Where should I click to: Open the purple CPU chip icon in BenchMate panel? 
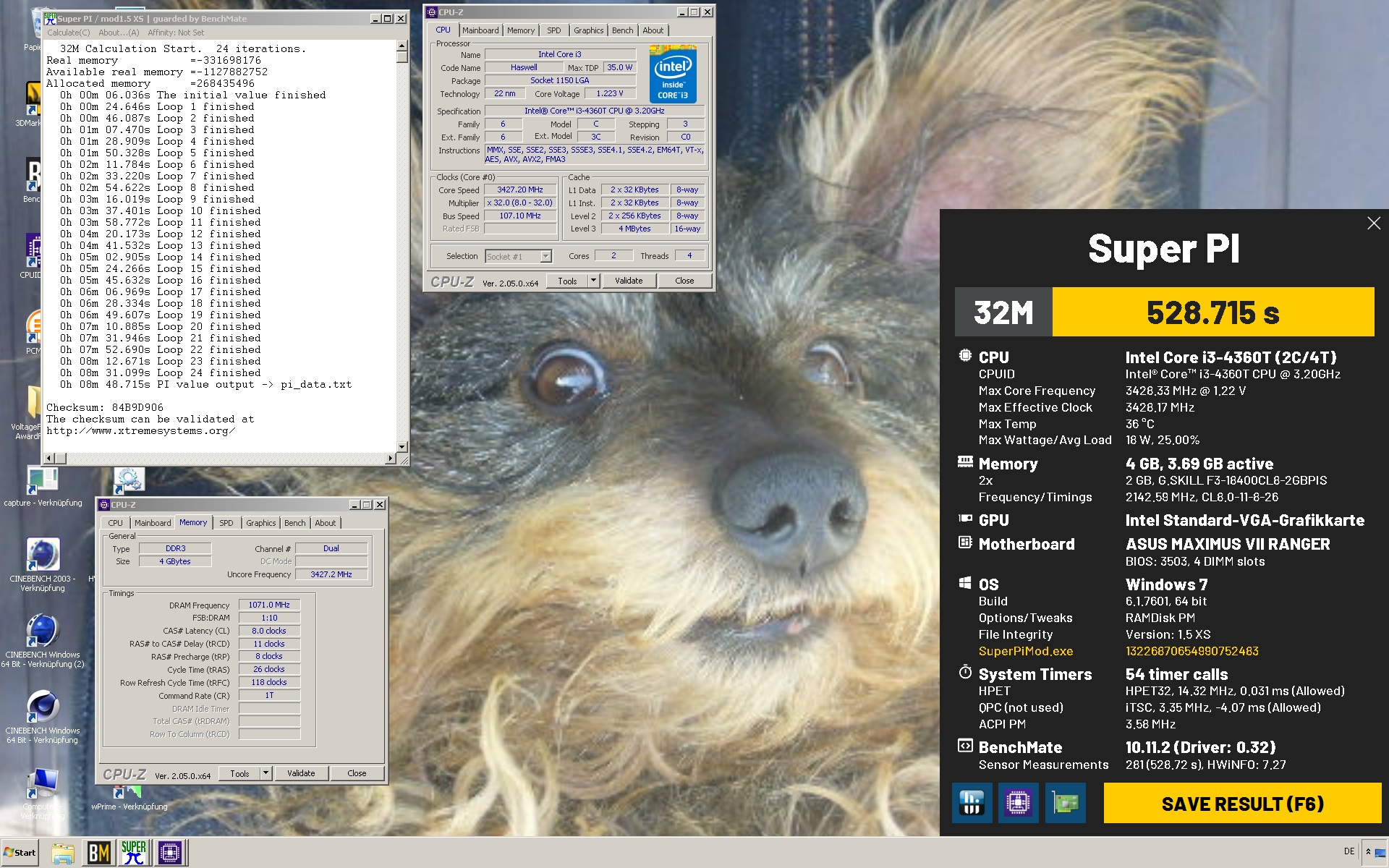(1018, 803)
